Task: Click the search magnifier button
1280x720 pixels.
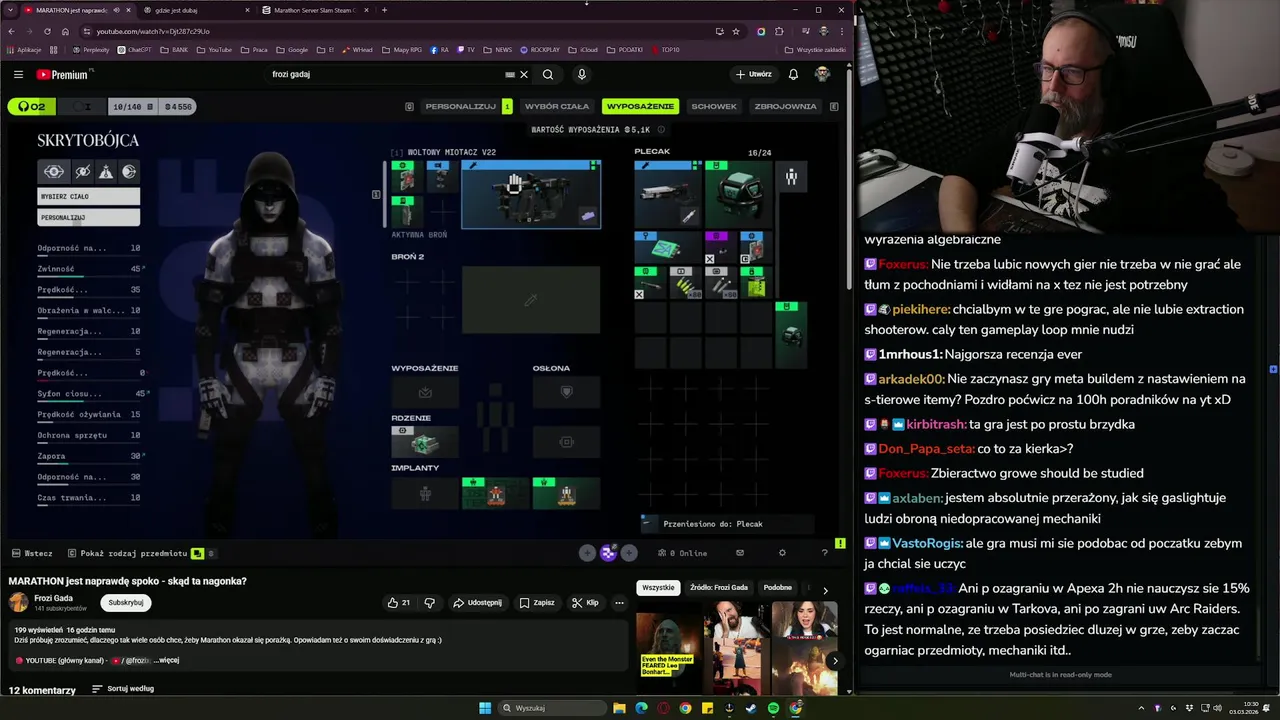Action: coord(548,74)
